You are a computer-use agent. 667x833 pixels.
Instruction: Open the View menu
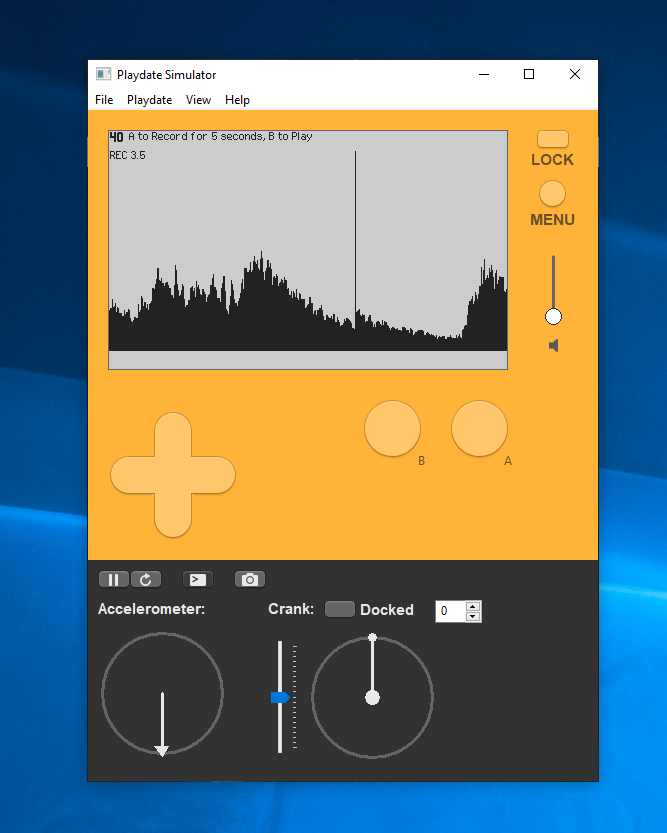pos(198,100)
